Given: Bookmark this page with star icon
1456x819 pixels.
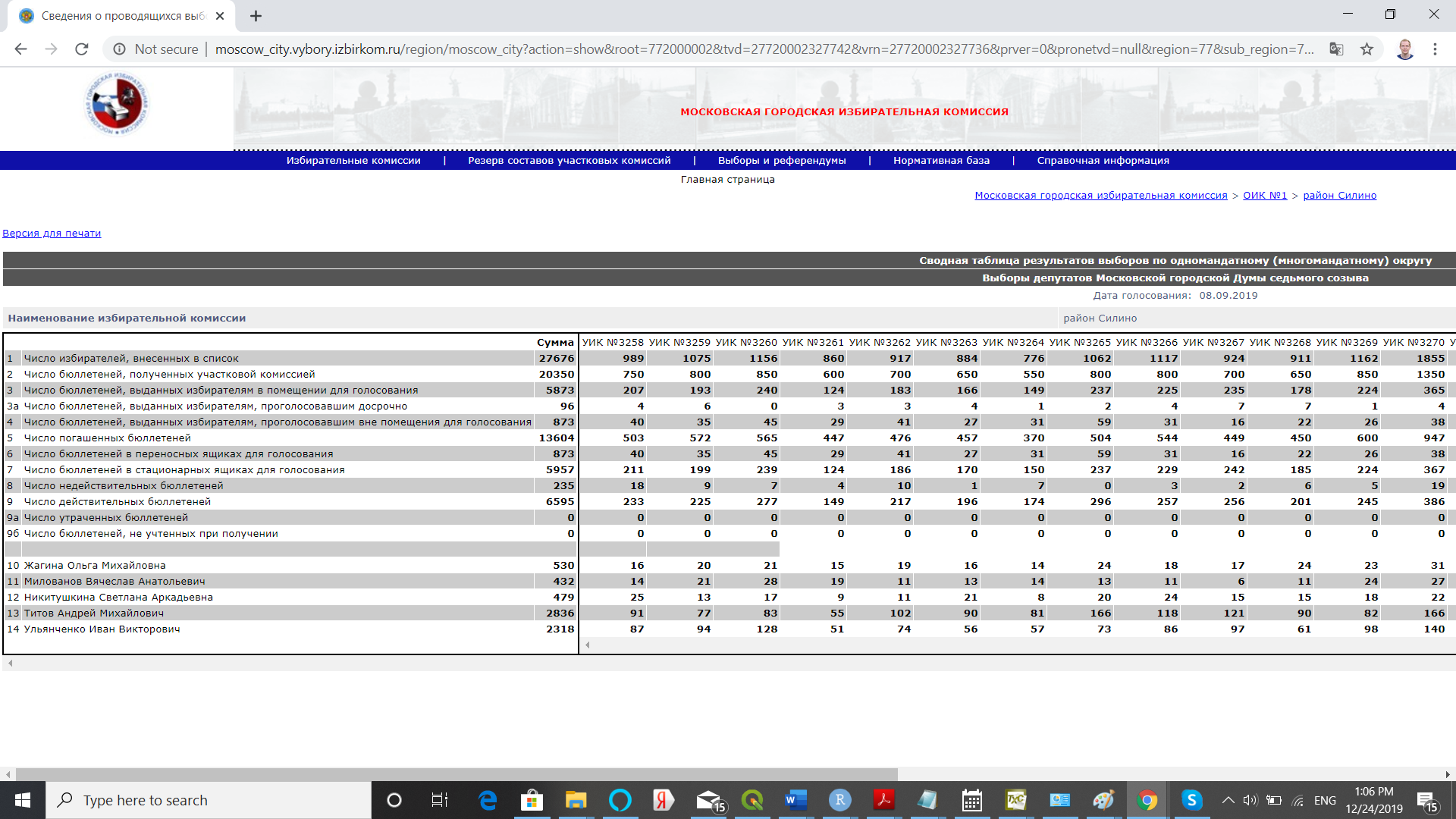Looking at the screenshot, I should (1367, 49).
